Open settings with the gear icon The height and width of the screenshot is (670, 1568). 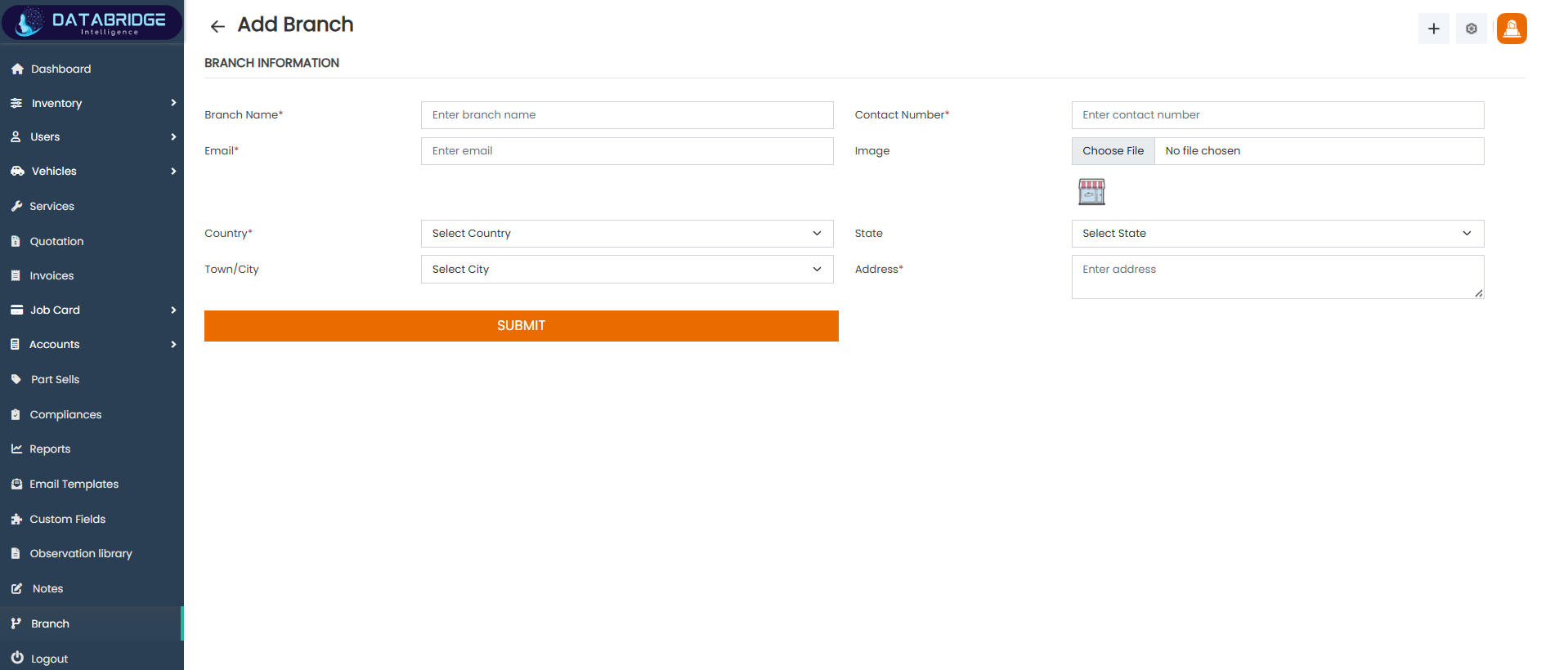click(1472, 29)
